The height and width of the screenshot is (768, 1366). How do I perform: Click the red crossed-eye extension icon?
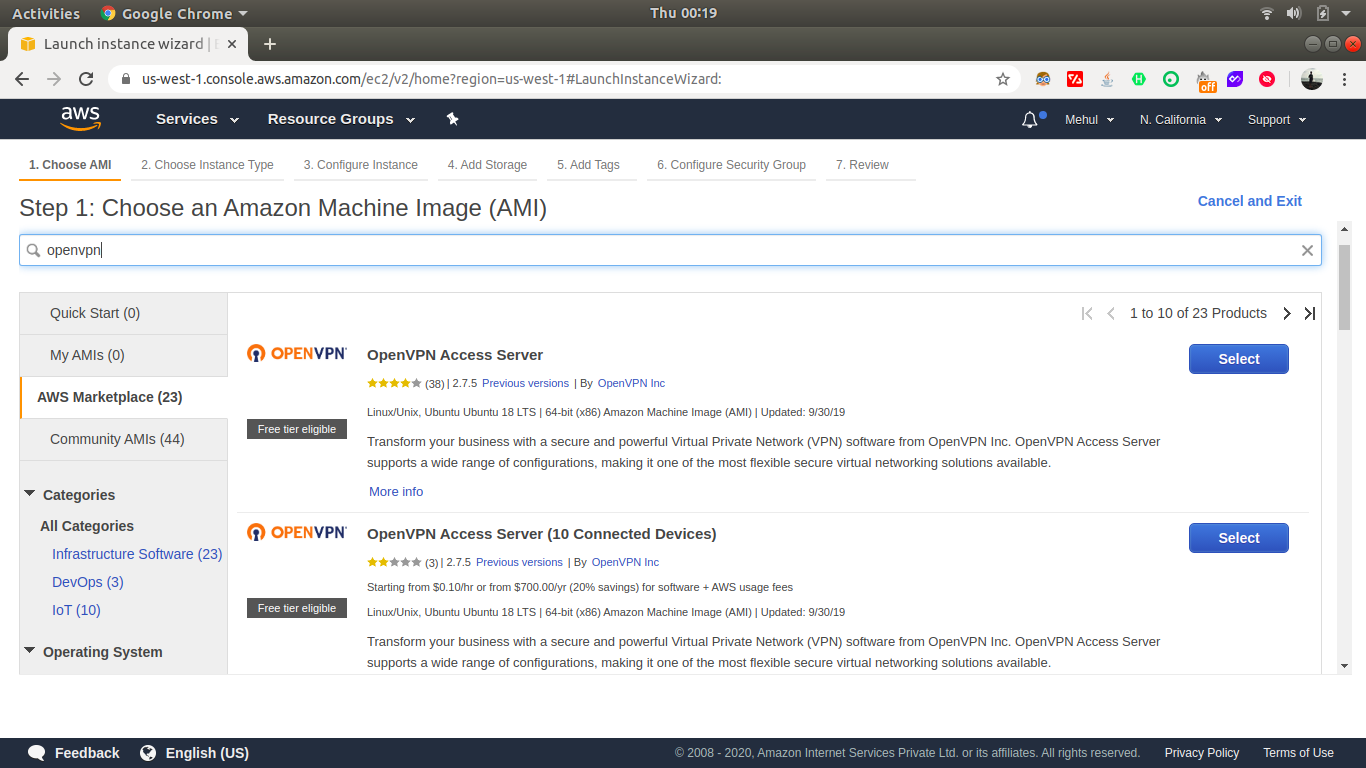coord(1267,79)
